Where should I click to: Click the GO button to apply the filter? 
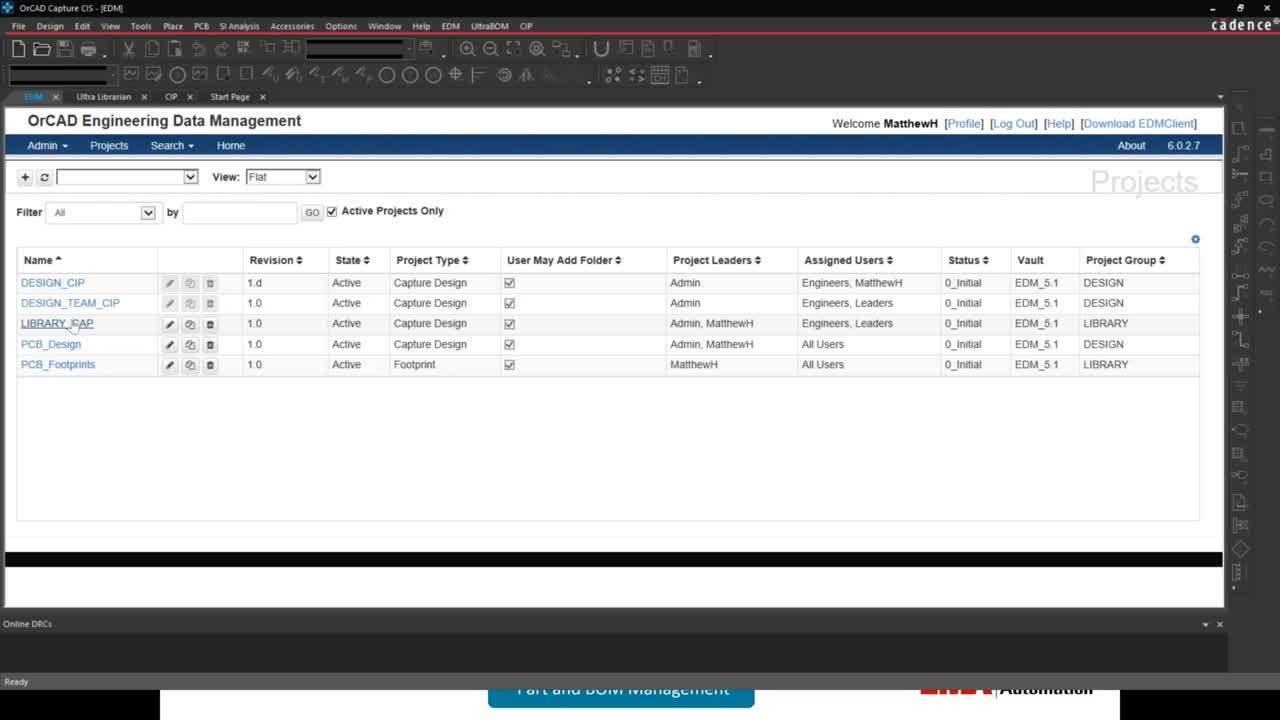(312, 212)
